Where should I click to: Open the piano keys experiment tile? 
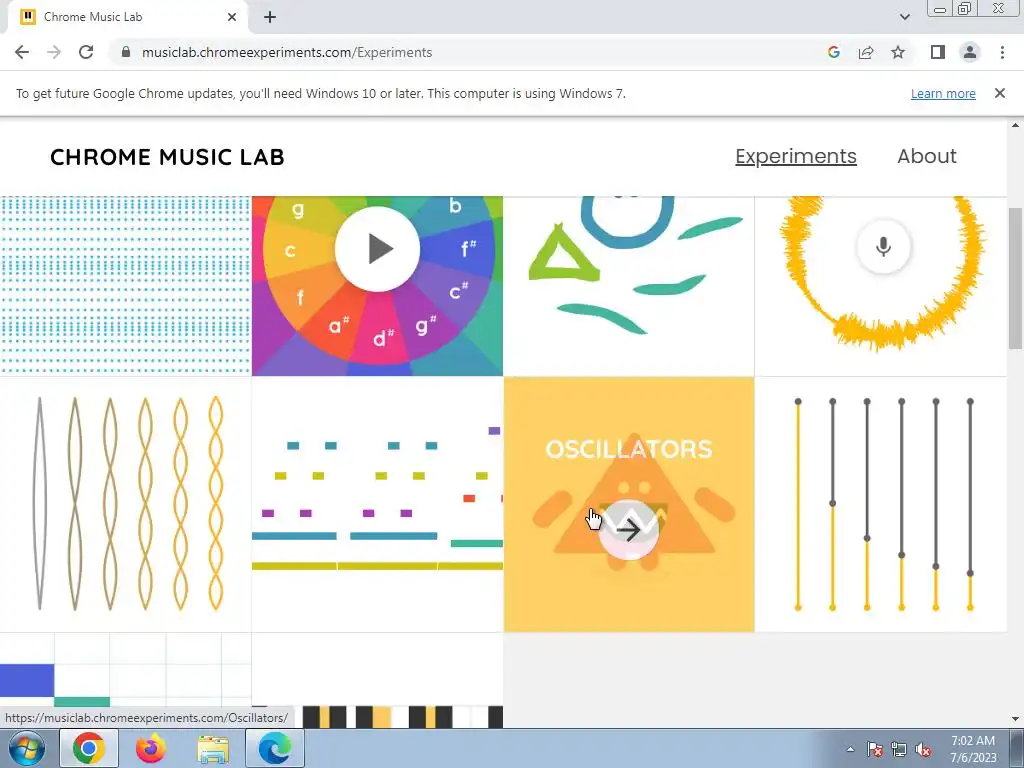tap(377, 679)
